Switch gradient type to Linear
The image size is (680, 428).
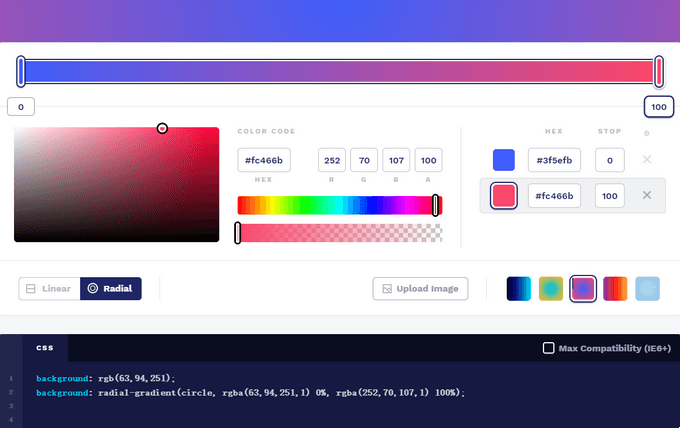49,289
